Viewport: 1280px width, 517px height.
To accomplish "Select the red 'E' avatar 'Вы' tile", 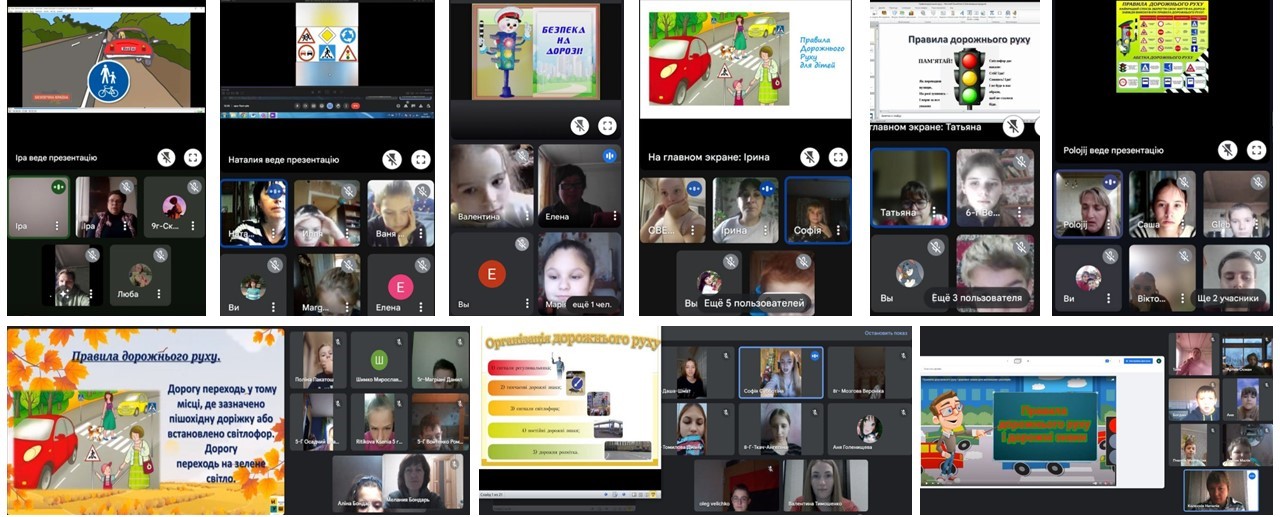I will [x=491, y=273].
